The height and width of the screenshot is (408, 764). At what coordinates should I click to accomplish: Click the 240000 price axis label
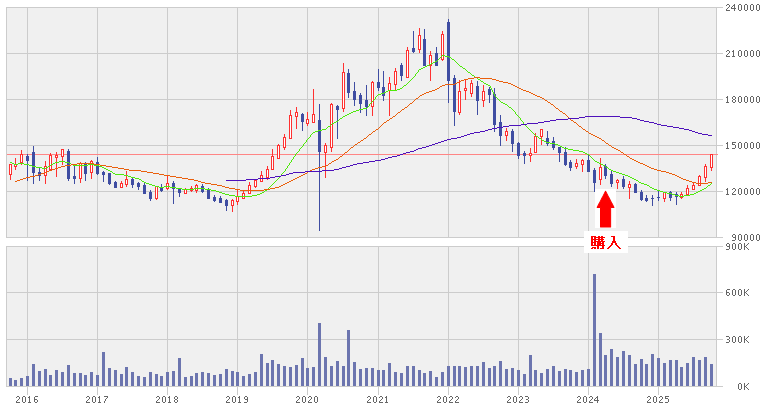pyautogui.click(x=739, y=8)
